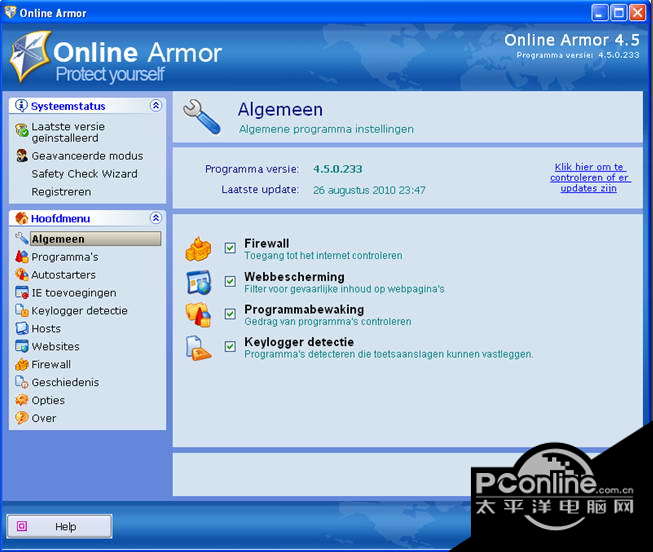This screenshot has height=552, width=653.
Task: Click the Hosts monitor icon
Action: (x=22, y=328)
